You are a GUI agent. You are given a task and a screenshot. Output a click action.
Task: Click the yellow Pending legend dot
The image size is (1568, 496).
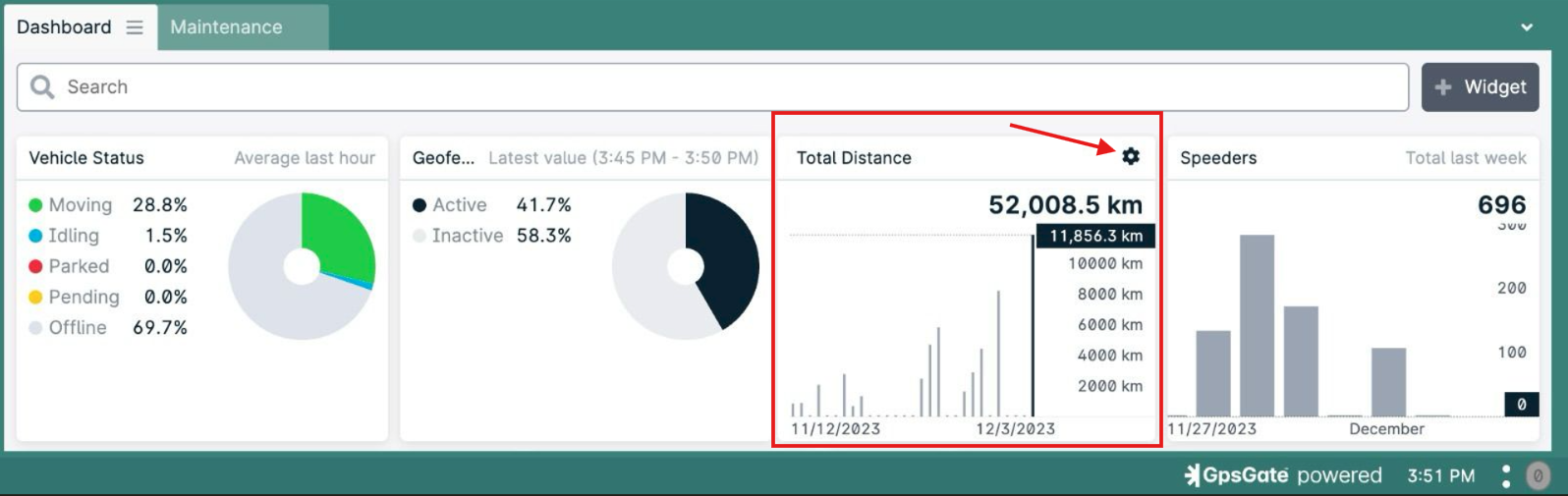35,297
